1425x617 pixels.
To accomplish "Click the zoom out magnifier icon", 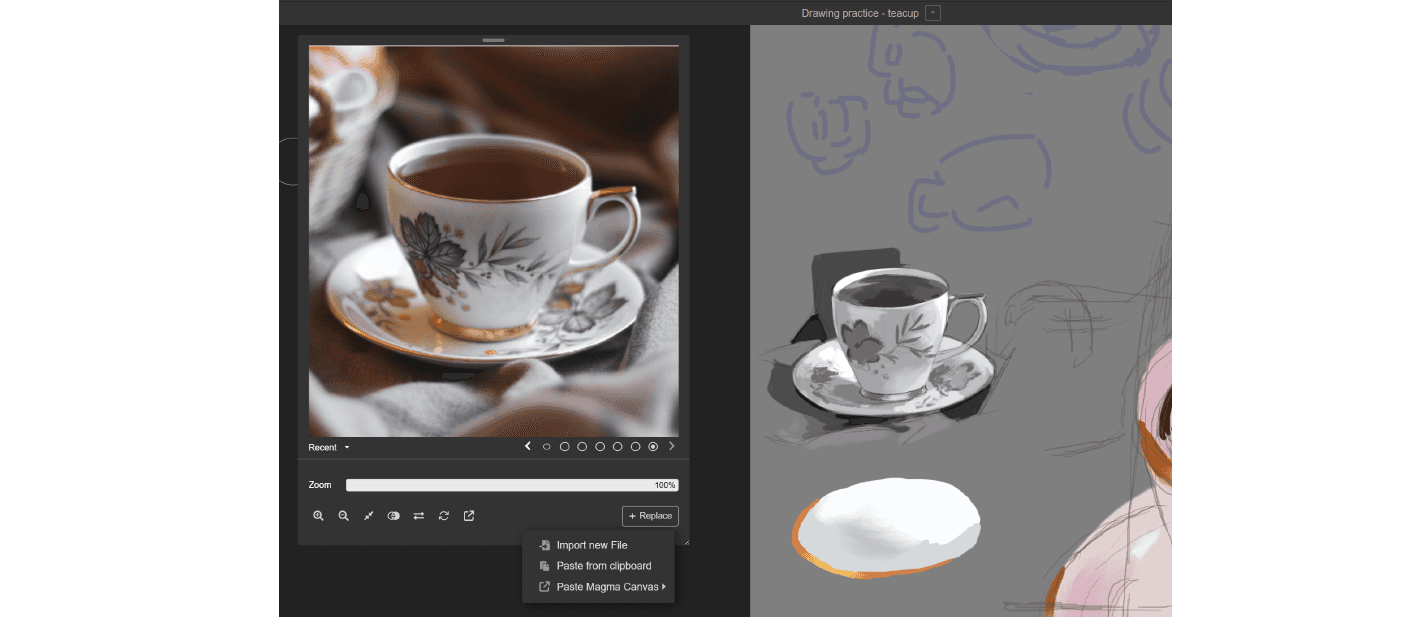I will [x=343, y=516].
